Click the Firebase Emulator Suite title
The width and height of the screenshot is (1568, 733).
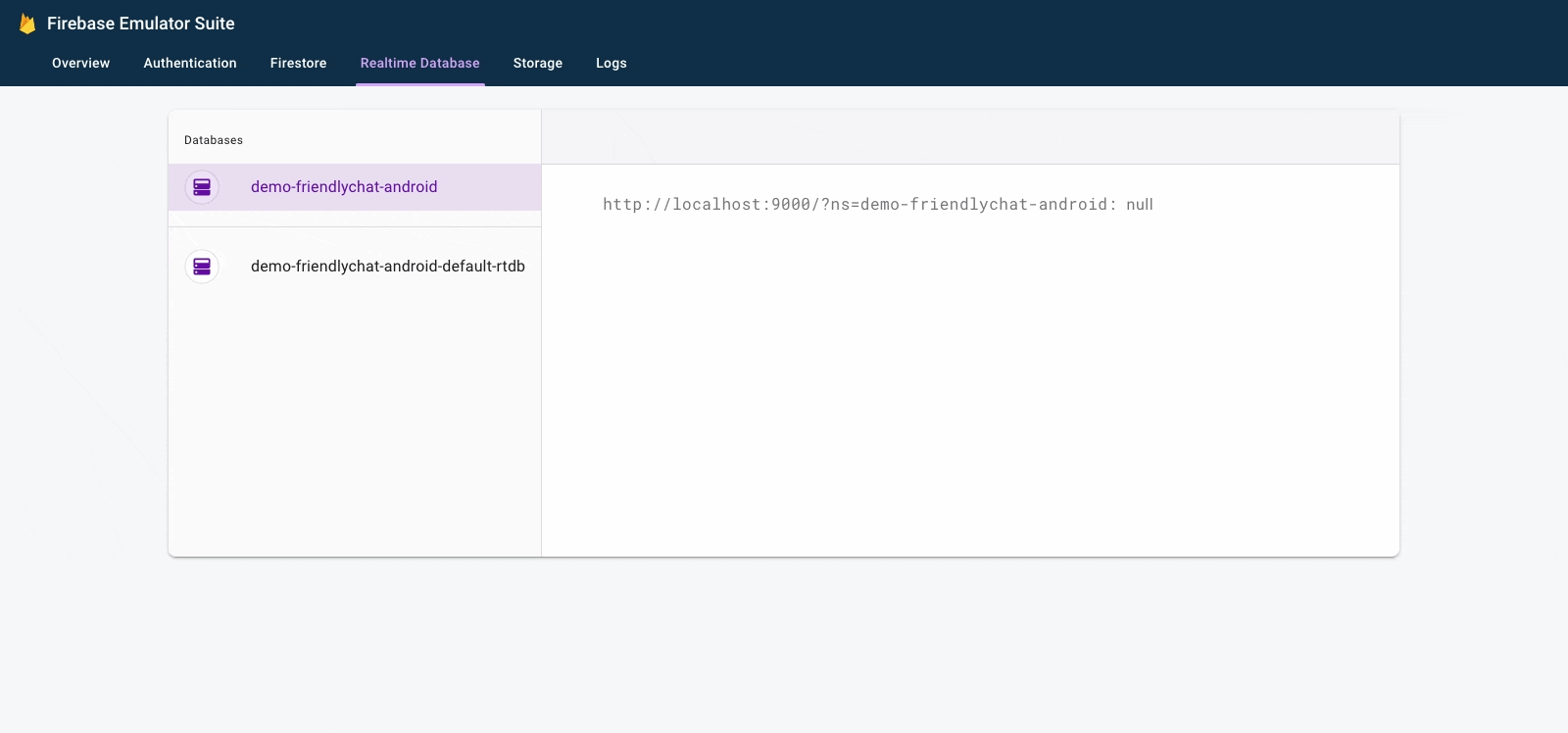(x=140, y=24)
